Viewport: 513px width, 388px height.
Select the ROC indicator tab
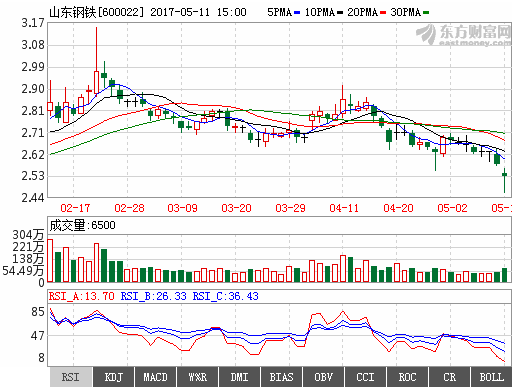coord(407,377)
